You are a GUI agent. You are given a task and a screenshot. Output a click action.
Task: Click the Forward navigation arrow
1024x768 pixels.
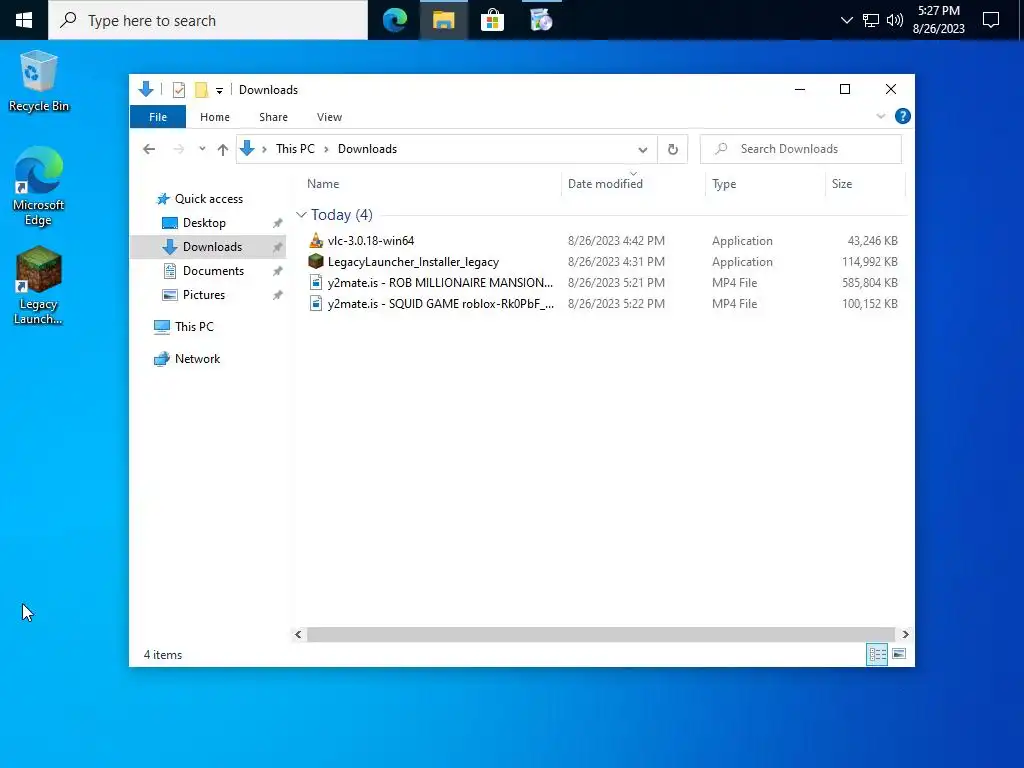[x=178, y=149]
